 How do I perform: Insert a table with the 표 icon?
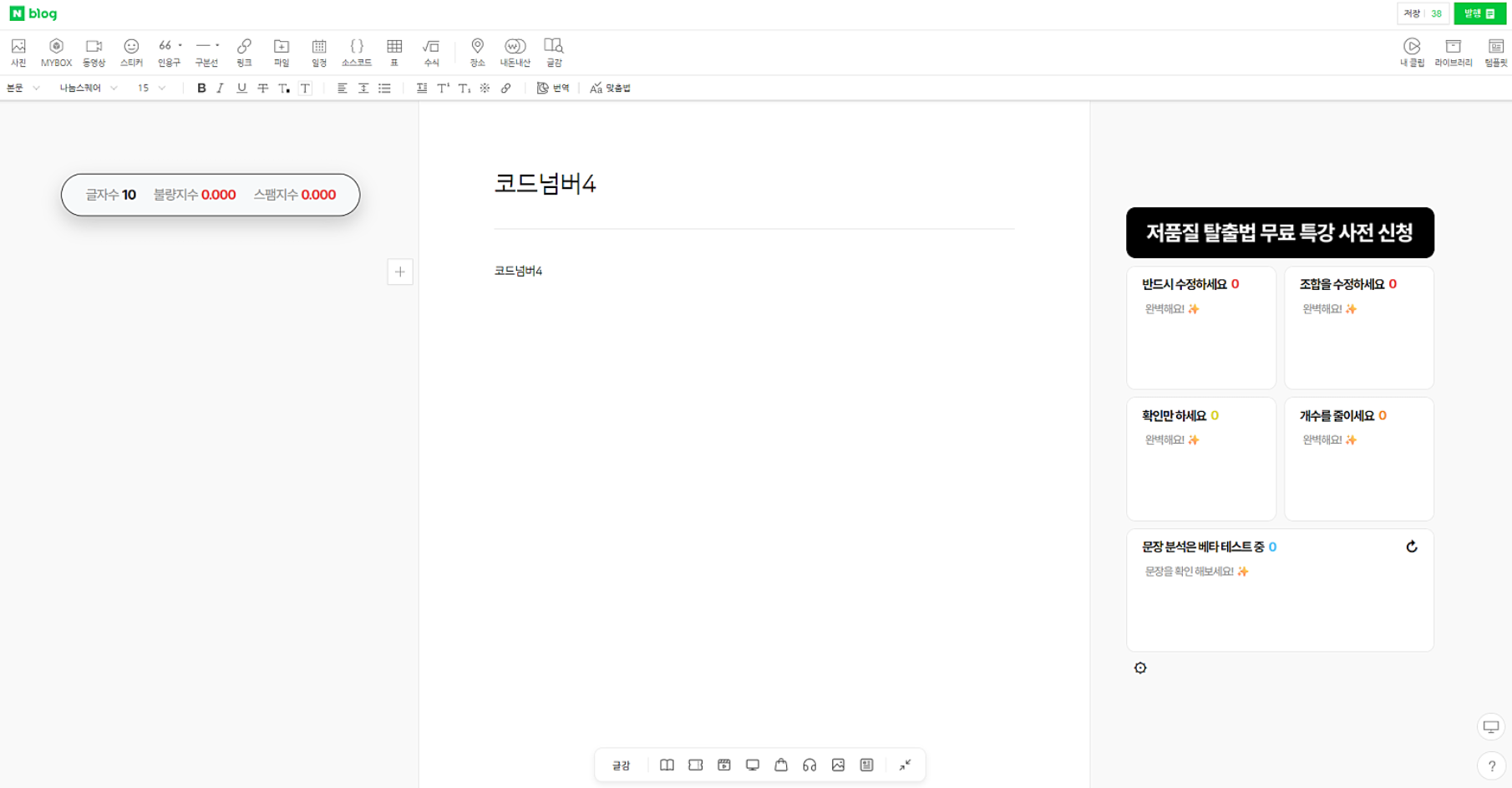(x=394, y=51)
